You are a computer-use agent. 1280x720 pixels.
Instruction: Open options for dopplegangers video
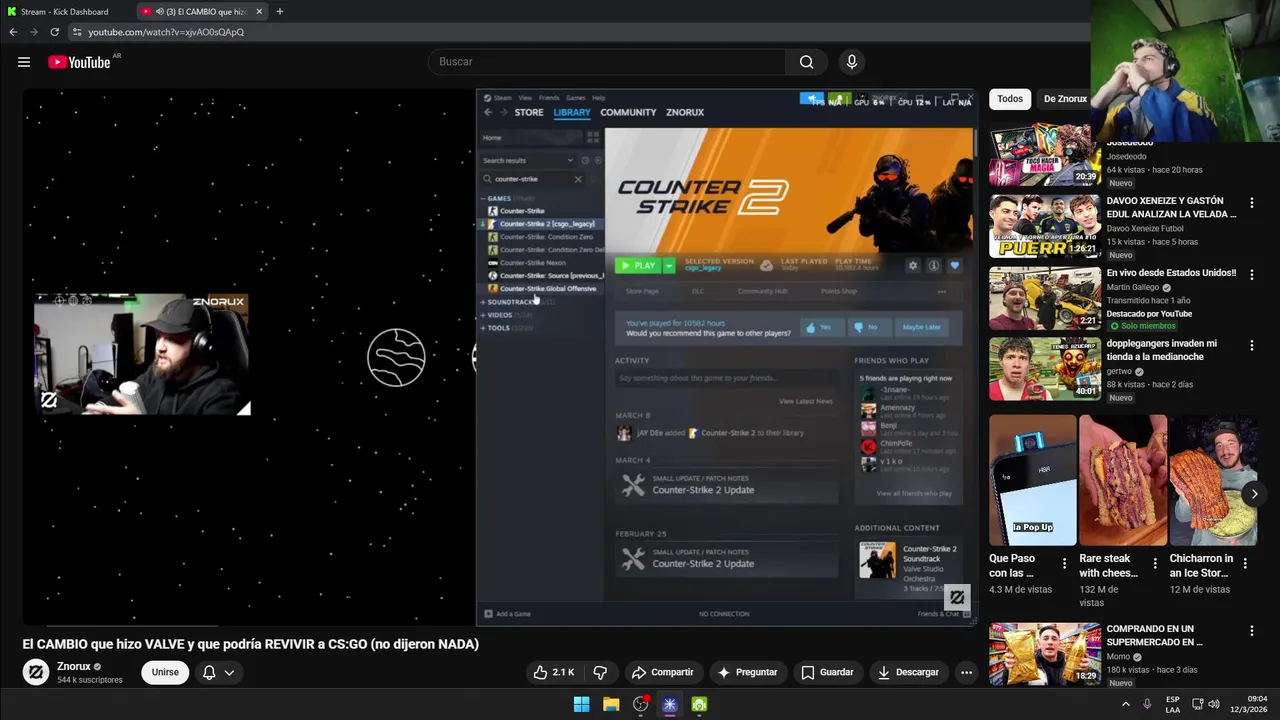point(1251,346)
